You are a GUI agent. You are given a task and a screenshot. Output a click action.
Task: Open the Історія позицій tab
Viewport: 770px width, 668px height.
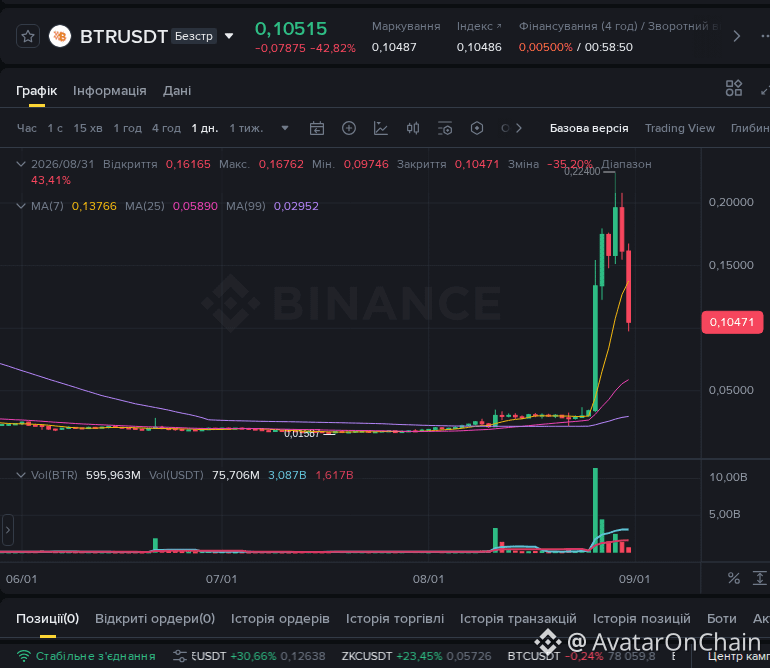[x=641, y=618]
